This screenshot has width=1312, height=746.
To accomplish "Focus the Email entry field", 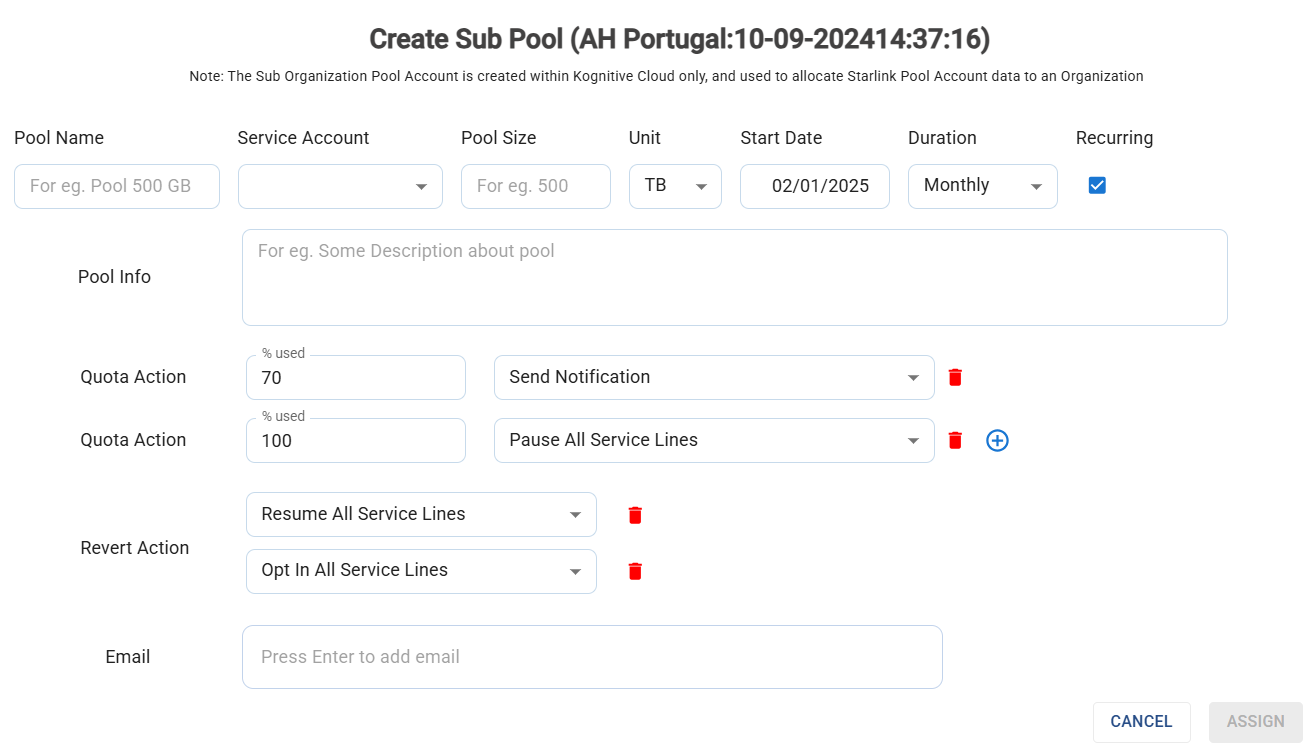I will pos(592,657).
